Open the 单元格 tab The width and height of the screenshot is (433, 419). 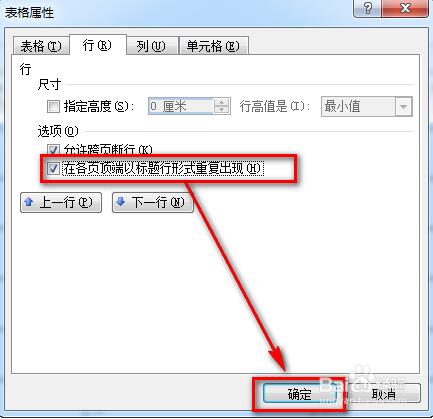click(213, 46)
